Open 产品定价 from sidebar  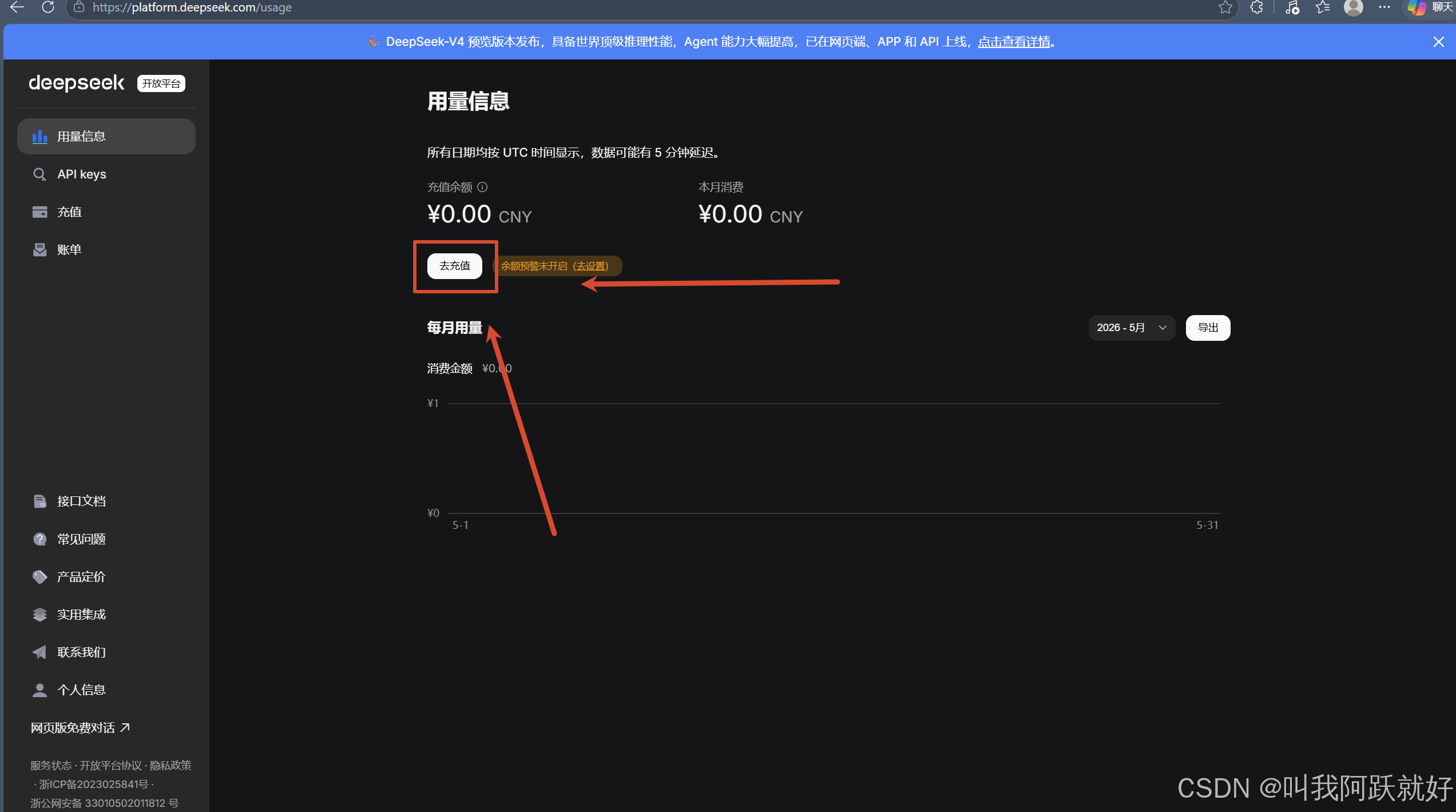106,577
